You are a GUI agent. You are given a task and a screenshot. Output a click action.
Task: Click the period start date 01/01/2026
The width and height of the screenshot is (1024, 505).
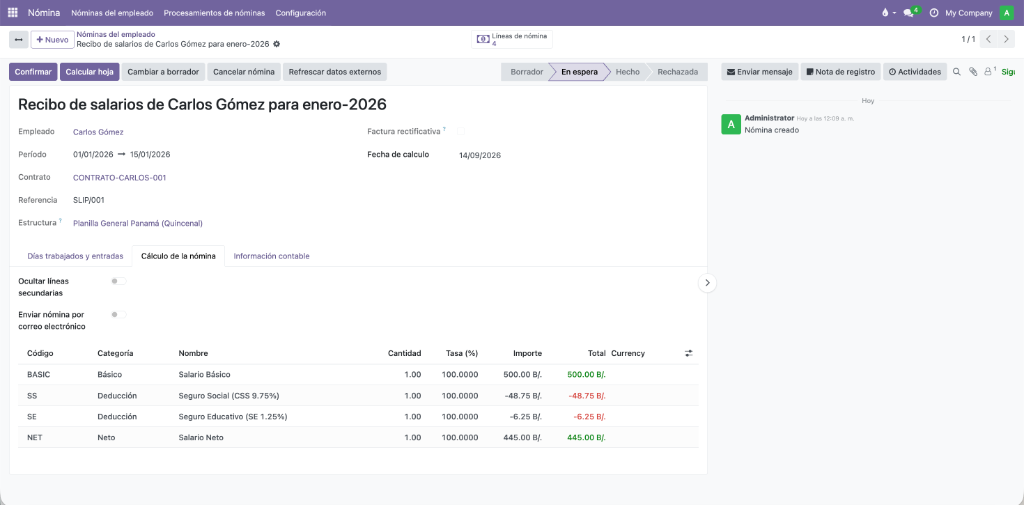(93, 155)
